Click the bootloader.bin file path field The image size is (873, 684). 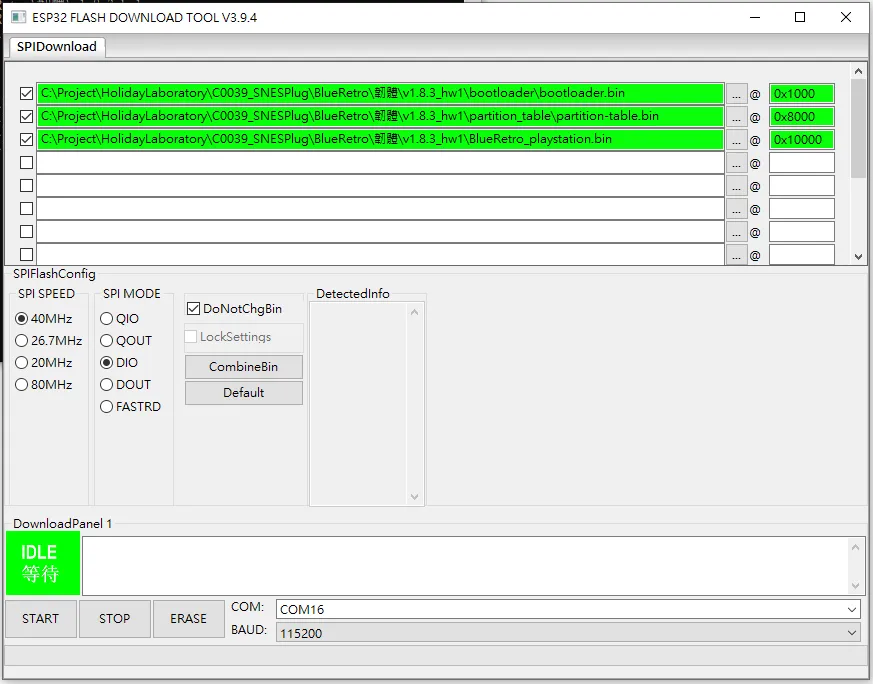point(380,94)
